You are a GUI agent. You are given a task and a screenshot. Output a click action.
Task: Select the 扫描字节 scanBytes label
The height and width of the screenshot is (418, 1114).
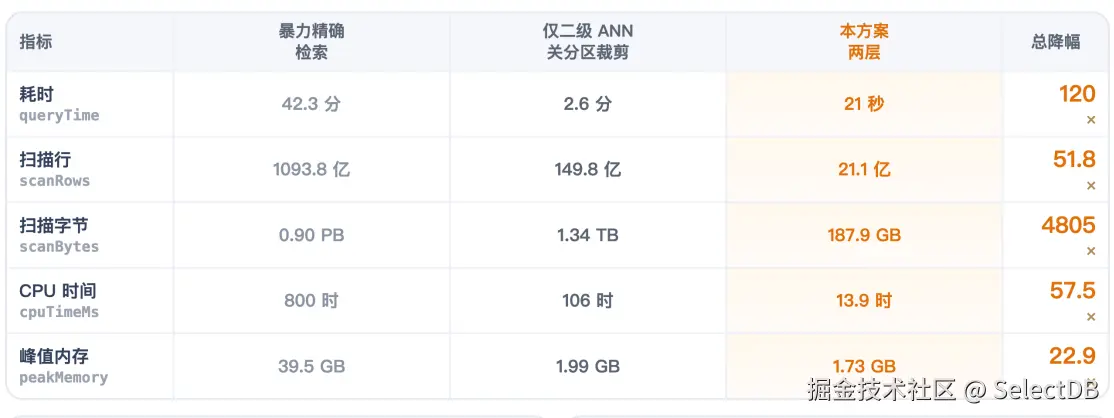pos(59,235)
